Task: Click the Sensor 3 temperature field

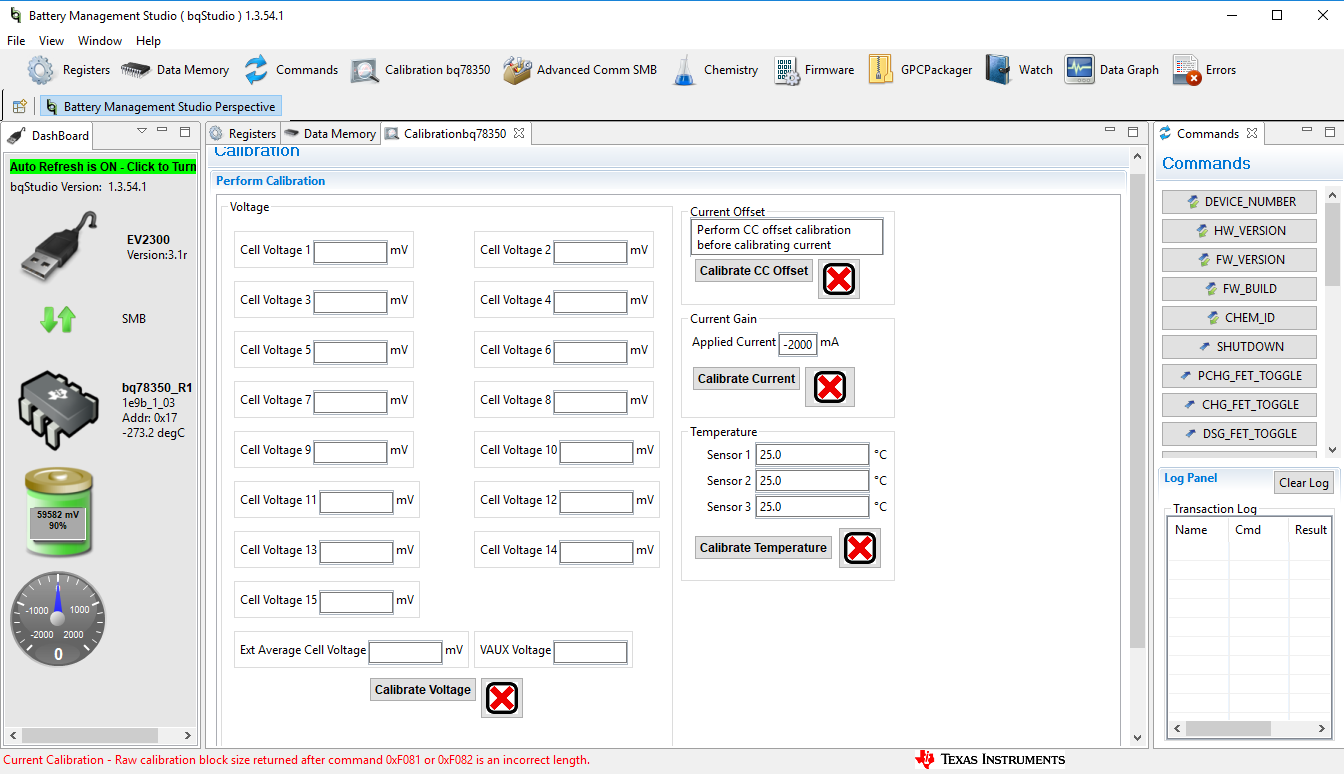Action: tap(812, 507)
